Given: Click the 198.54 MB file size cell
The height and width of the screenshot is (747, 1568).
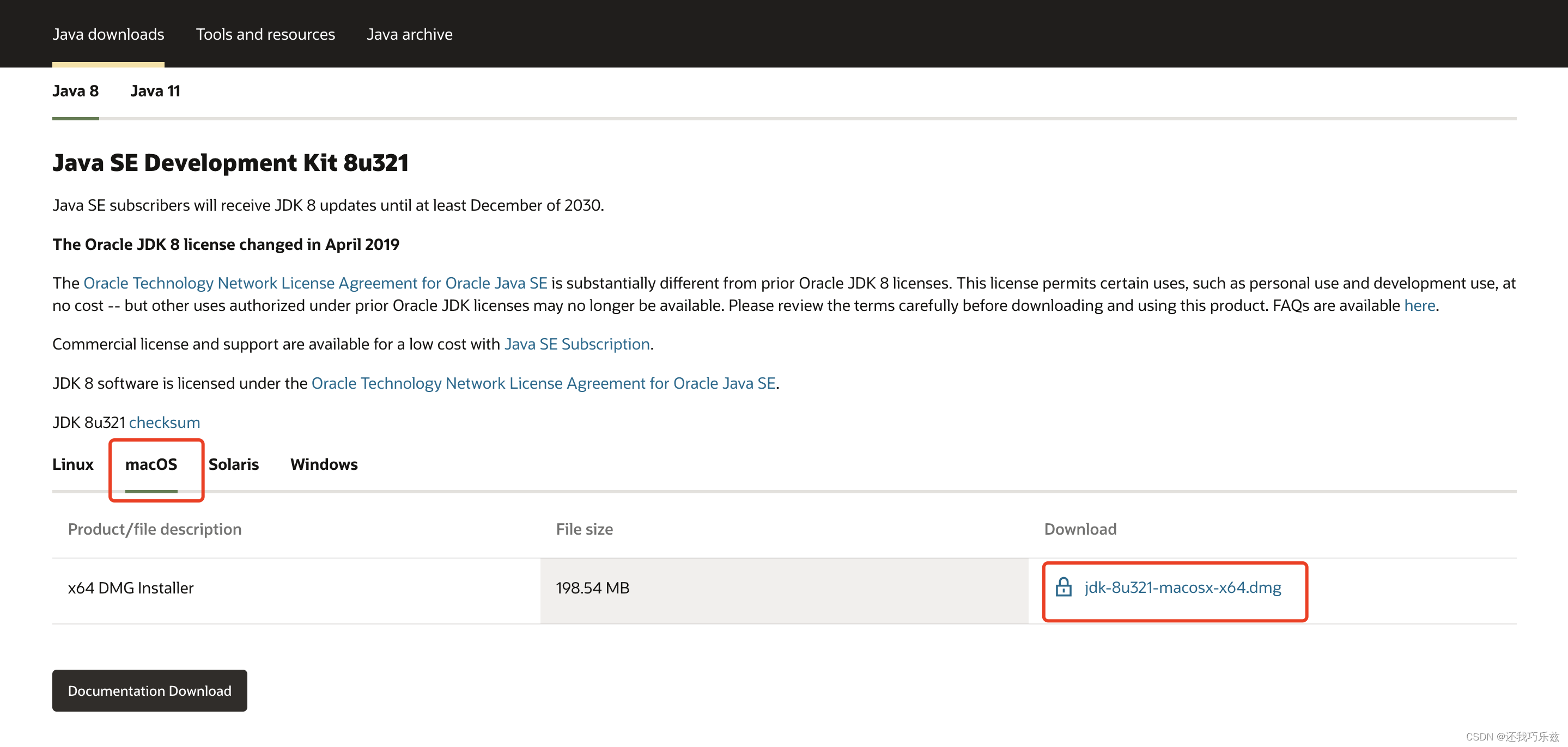Looking at the screenshot, I should point(592,588).
